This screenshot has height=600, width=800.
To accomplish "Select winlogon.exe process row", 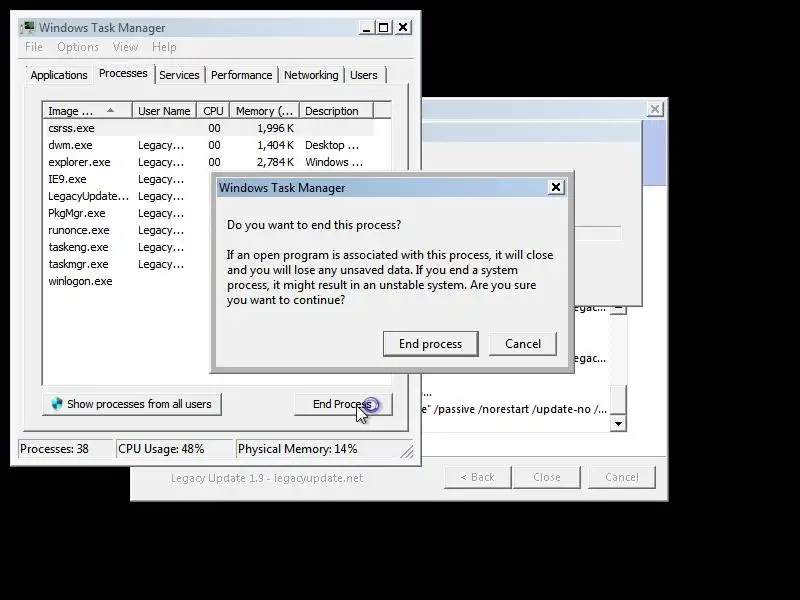I will [127, 281].
